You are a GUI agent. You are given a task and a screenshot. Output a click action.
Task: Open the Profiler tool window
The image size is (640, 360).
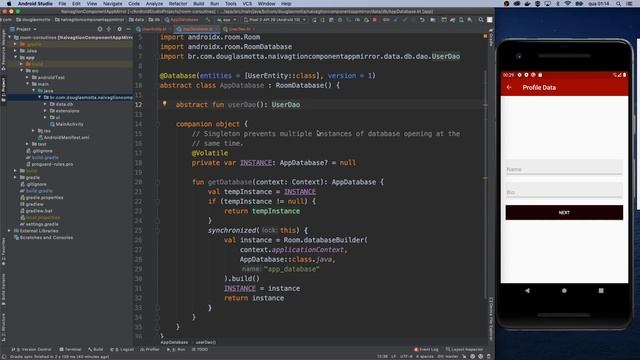coord(149,349)
